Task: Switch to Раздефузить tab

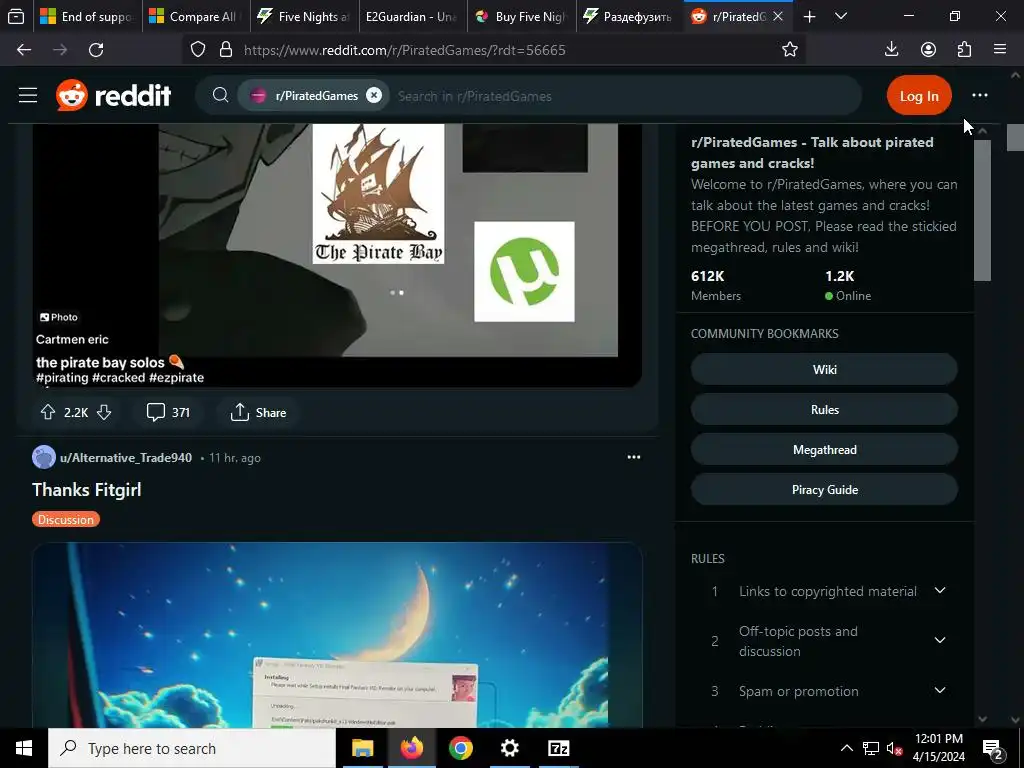Action: click(630, 16)
